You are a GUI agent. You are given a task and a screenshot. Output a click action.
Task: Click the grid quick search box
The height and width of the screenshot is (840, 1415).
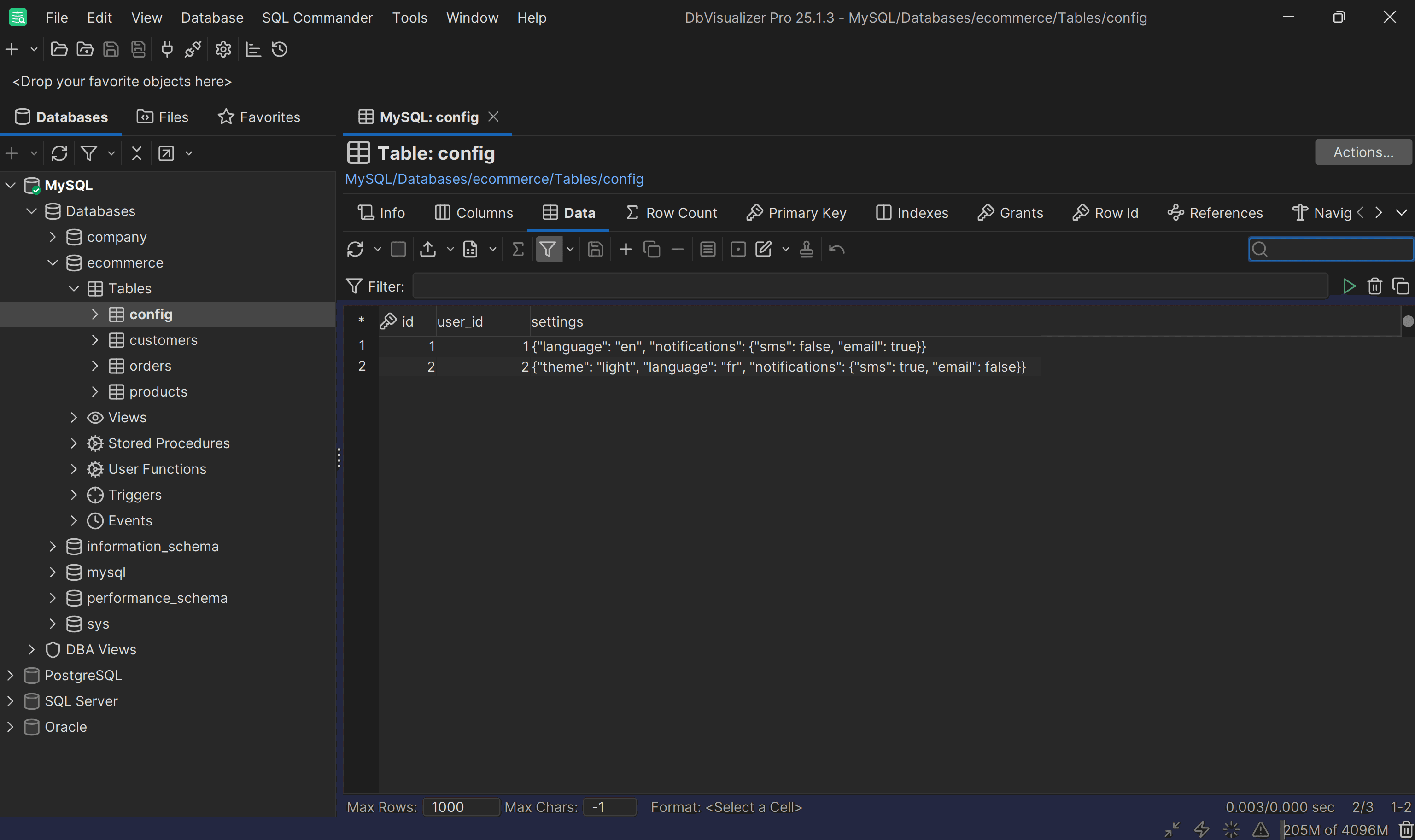[1331, 249]
